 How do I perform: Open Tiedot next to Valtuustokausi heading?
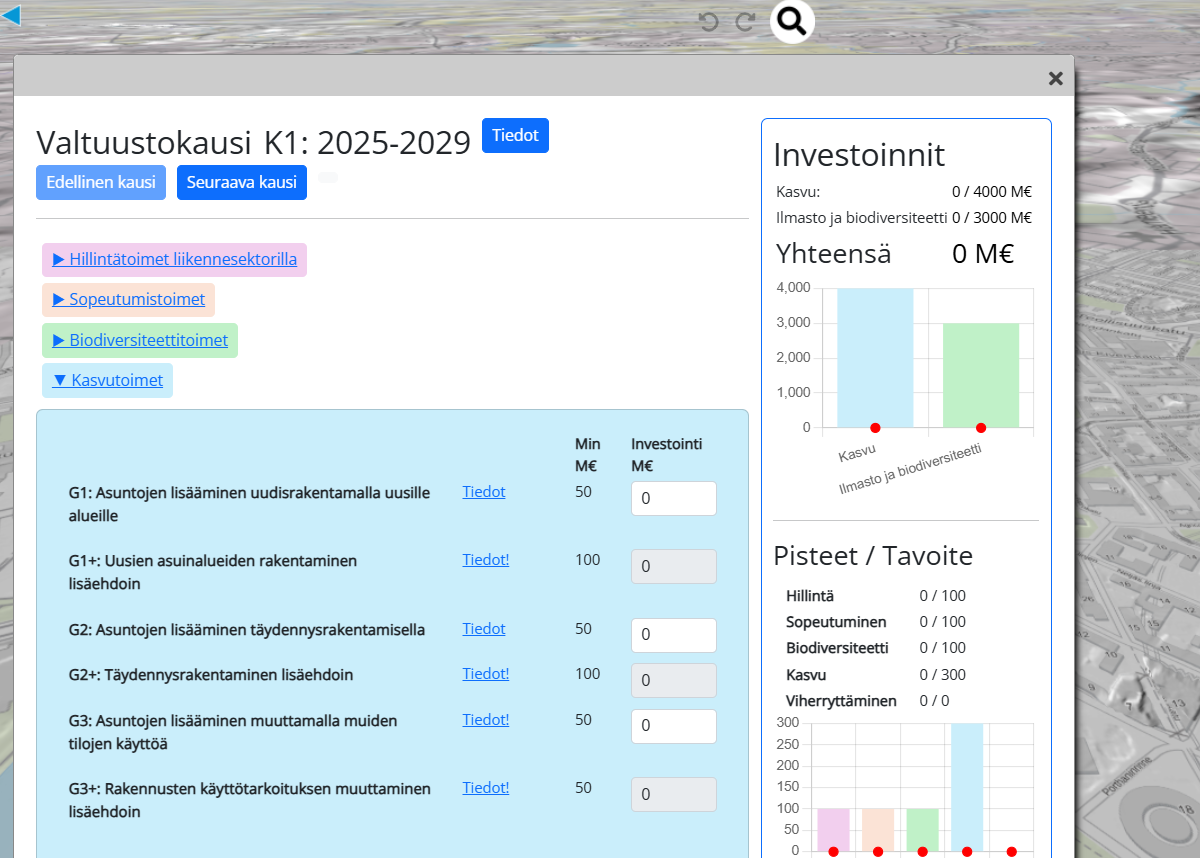[515, 136]
